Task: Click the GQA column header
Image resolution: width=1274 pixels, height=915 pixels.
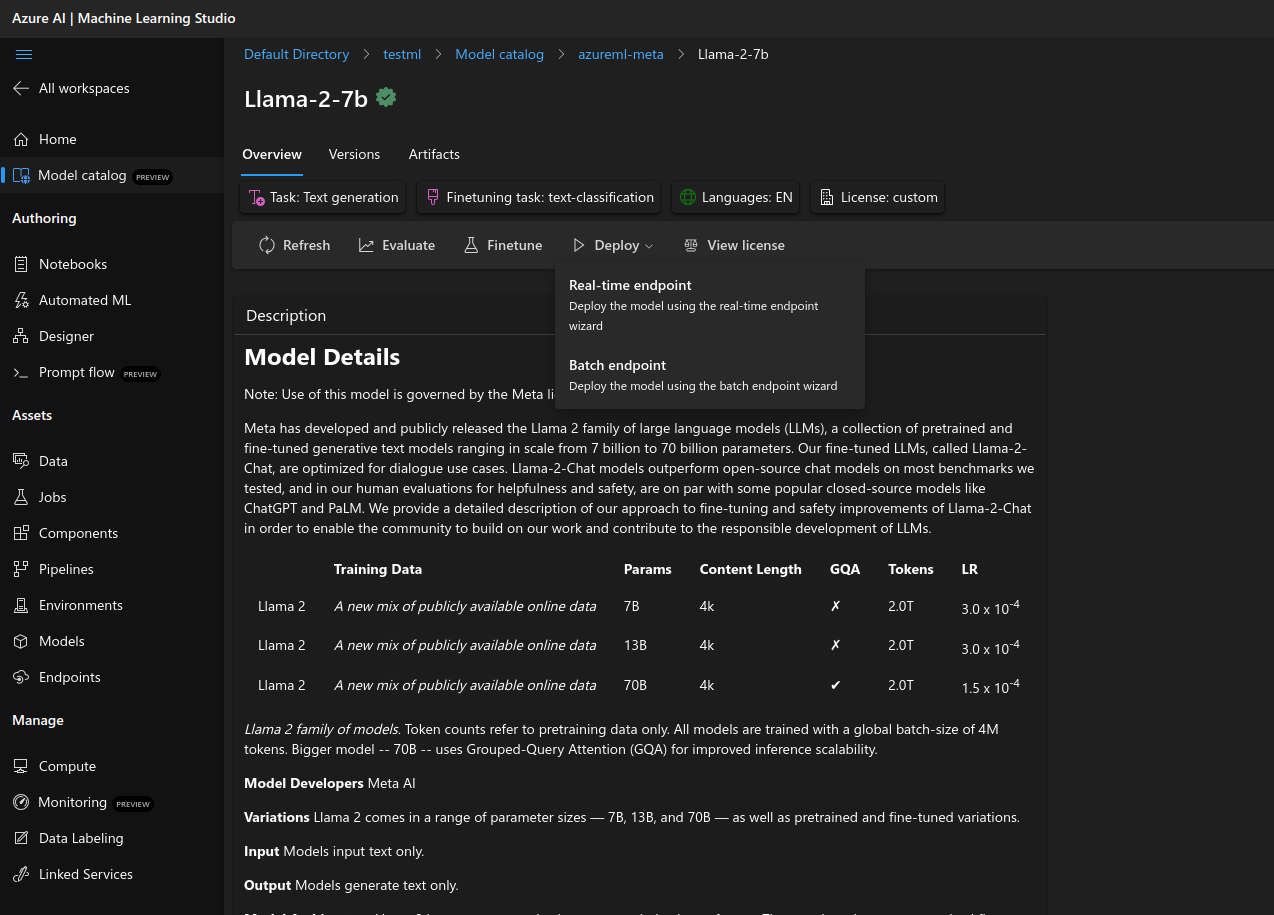Action: tap(845, 569)
